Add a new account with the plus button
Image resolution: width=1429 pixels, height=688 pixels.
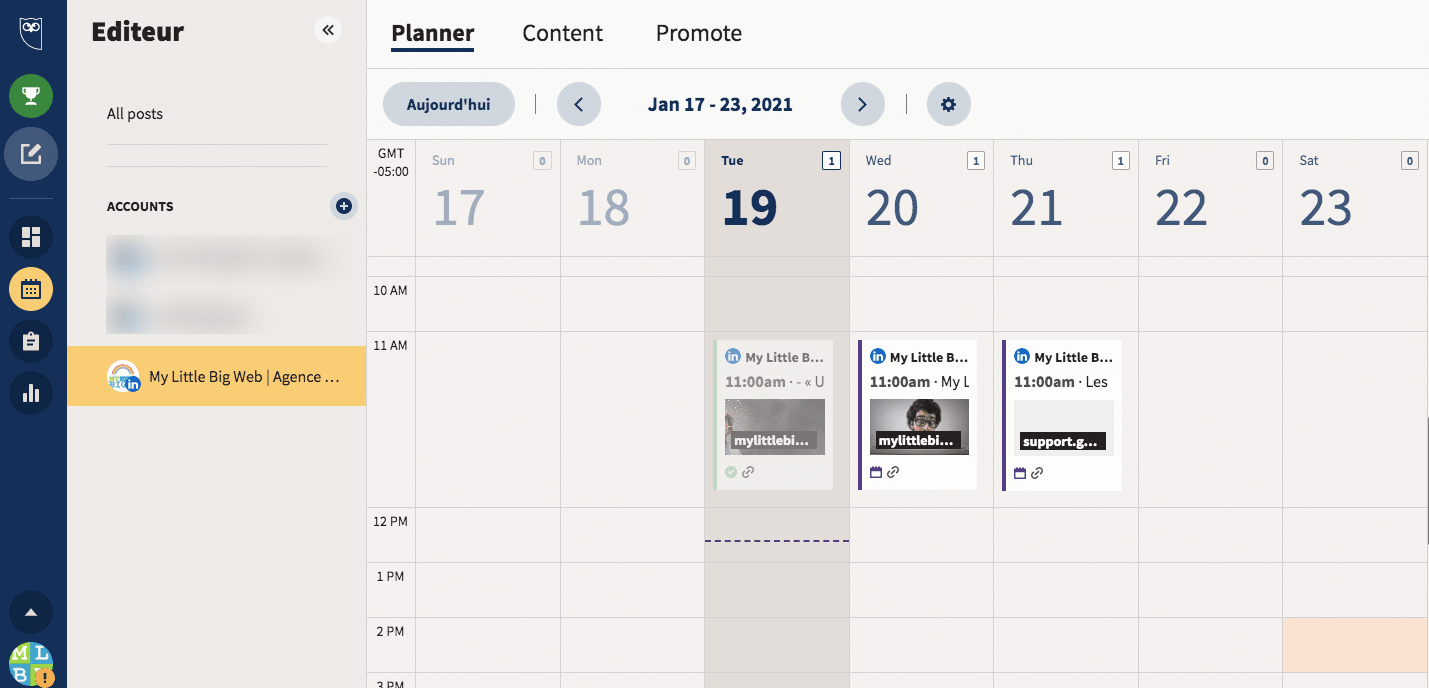[x=343, y=206]
